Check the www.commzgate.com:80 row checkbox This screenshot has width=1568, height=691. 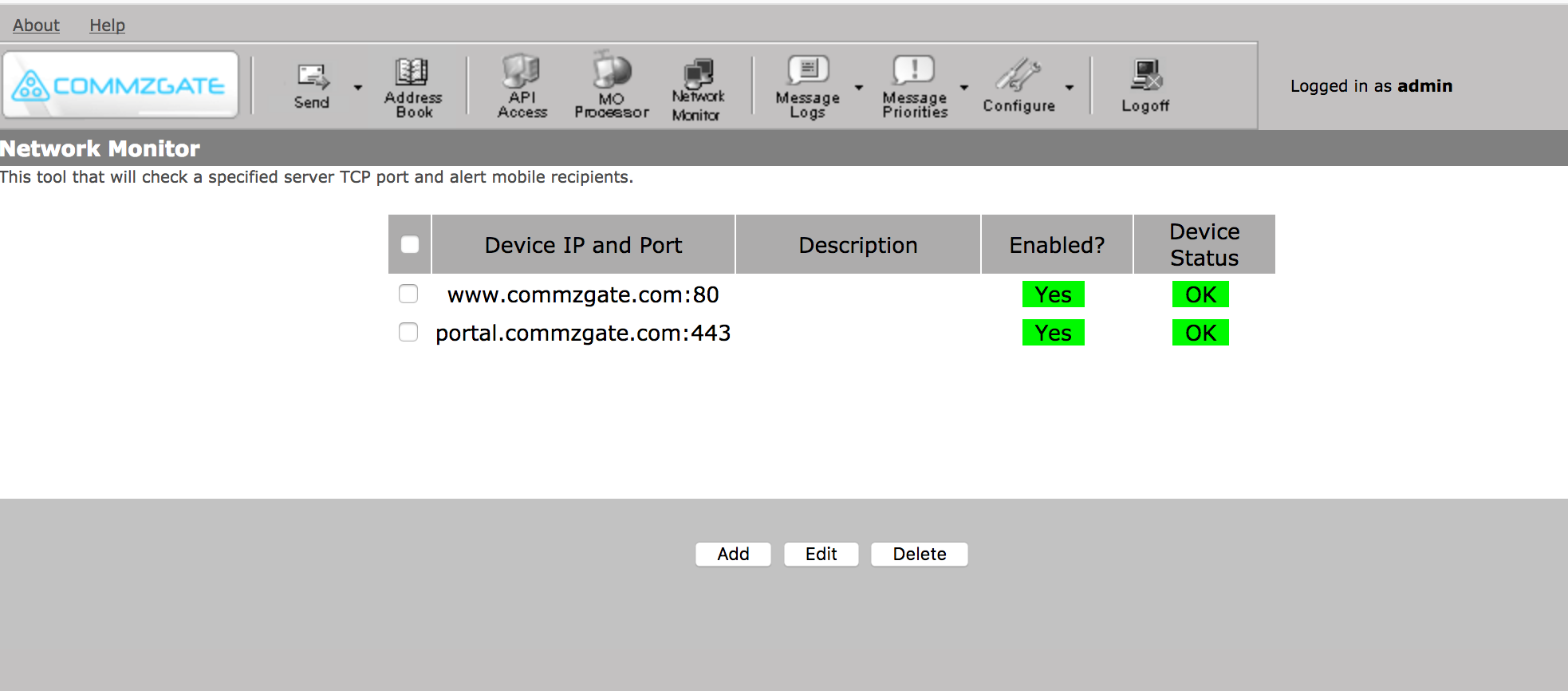408,294
